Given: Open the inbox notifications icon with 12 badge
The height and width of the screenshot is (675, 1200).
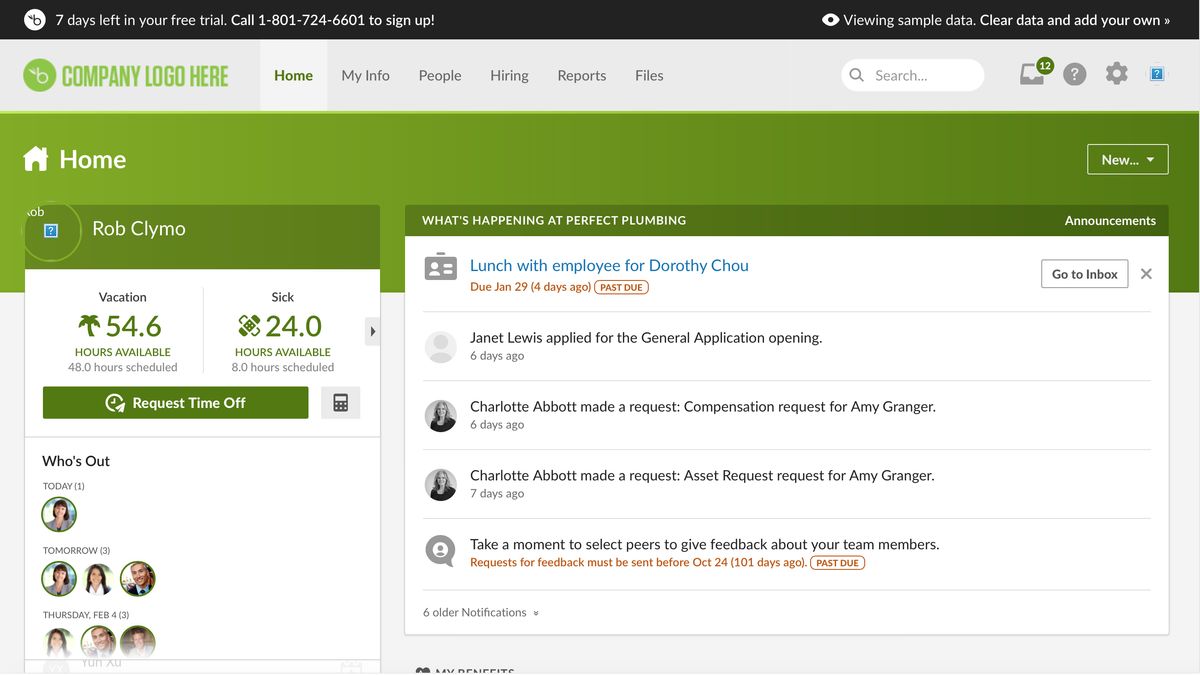Looking at the screenshot, I should point(1032,73).
